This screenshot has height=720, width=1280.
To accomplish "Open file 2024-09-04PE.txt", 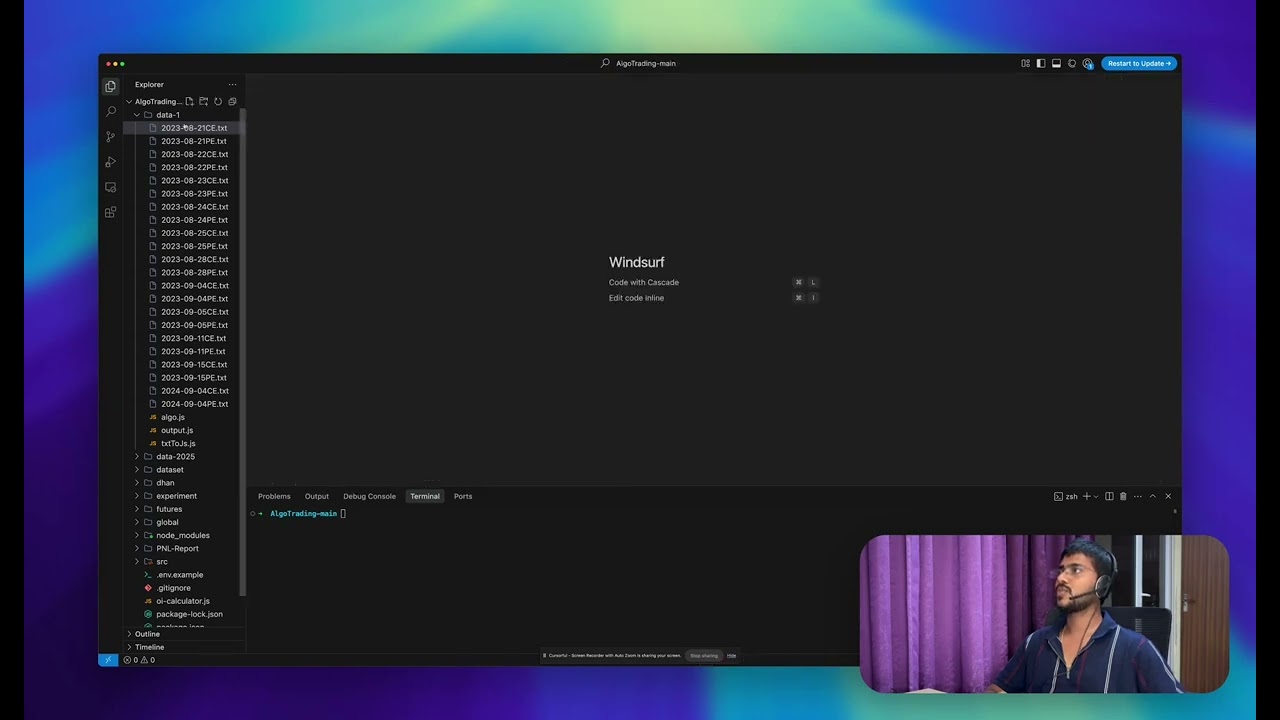I will (x=195, y=404).
